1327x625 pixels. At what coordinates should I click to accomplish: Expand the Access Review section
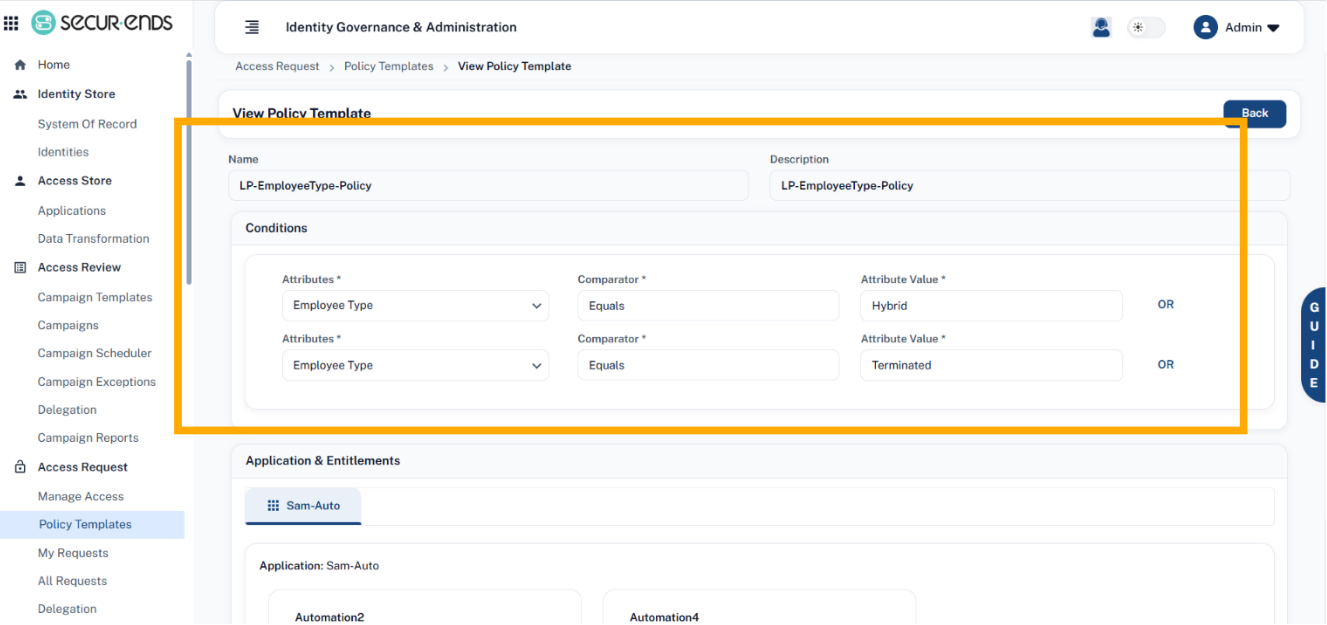[79, 268]
